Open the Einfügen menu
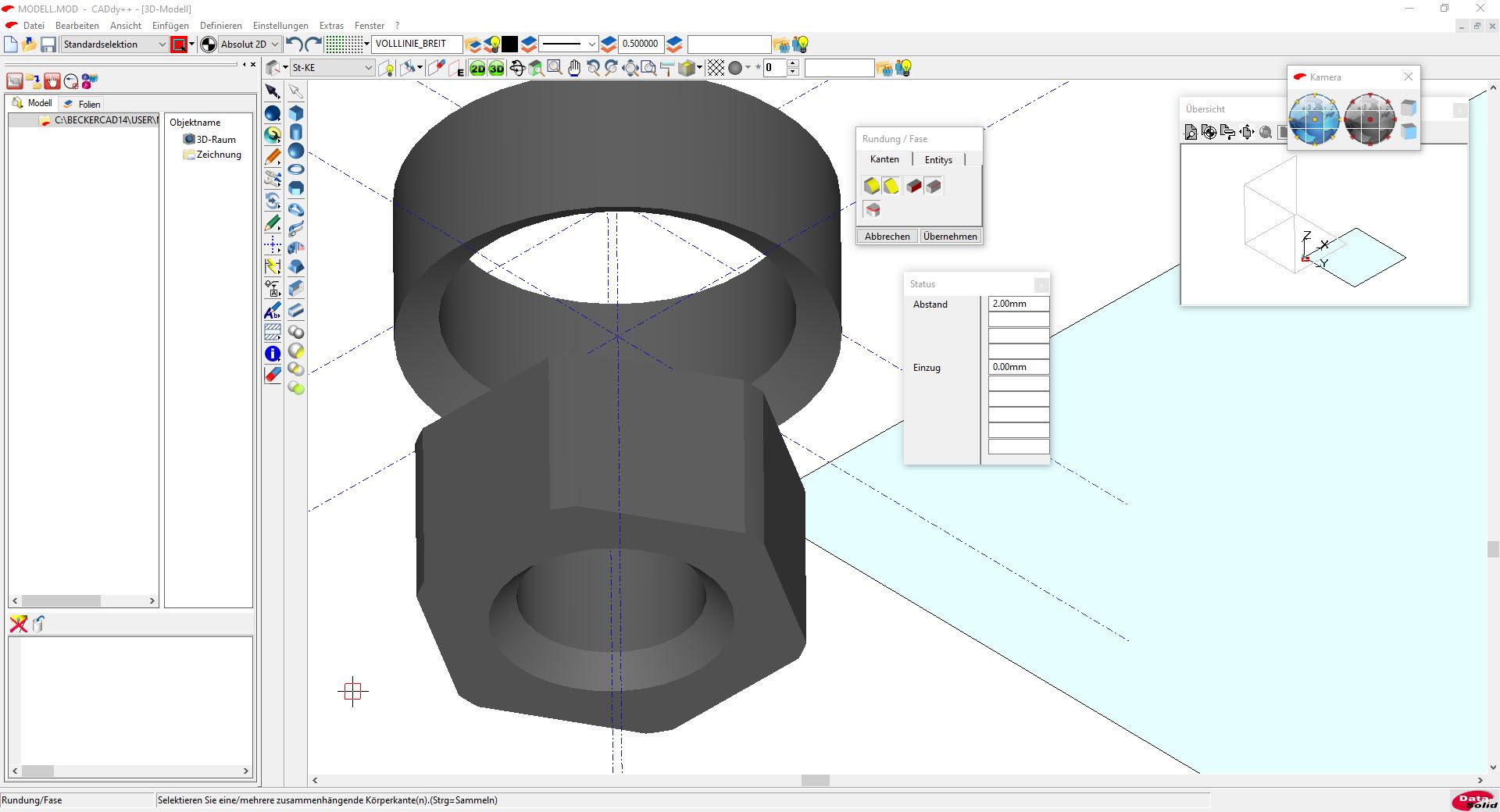This screenshot has height=812, width=1500. coord(170,26)
